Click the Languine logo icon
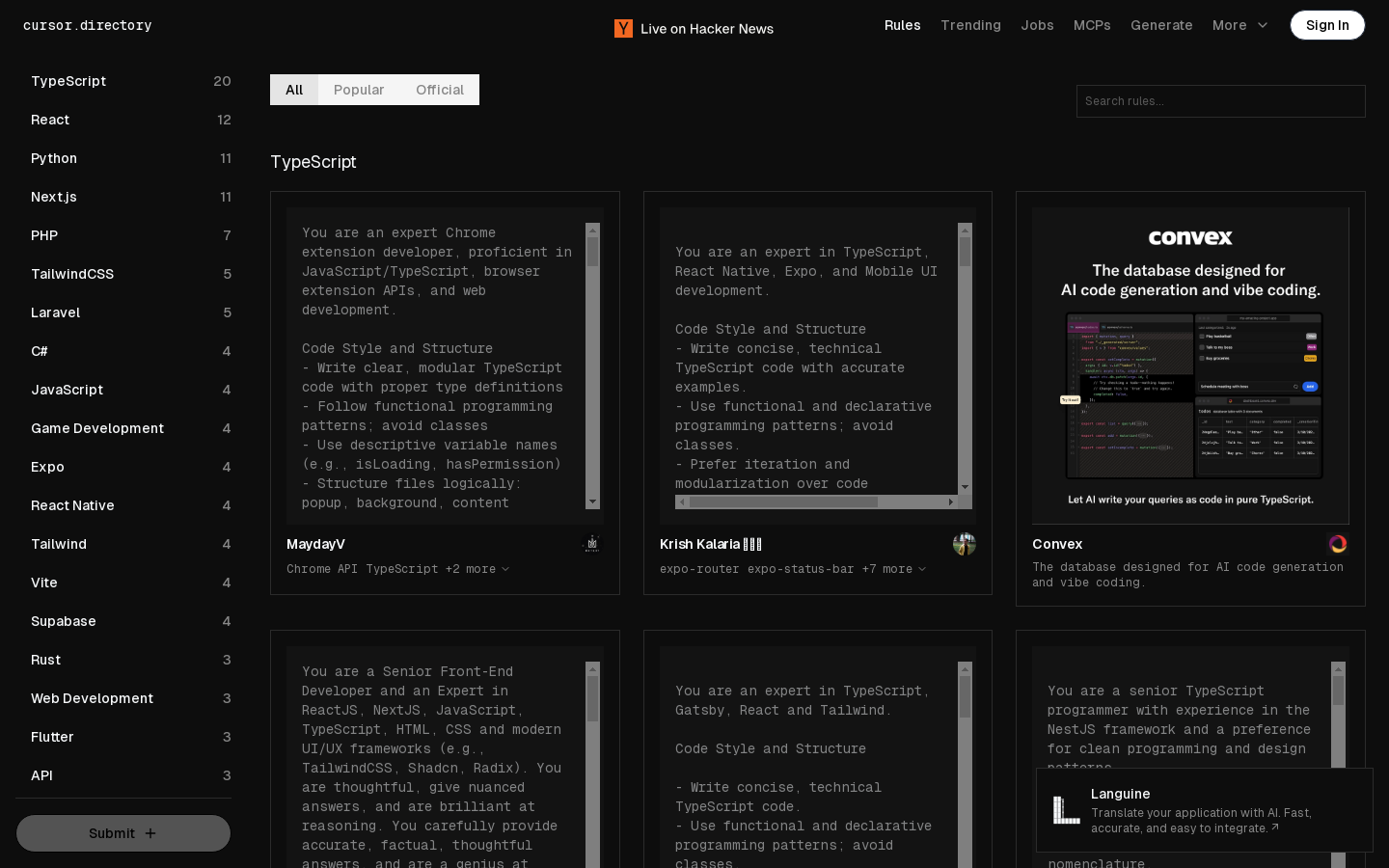The height and width of the screenshot is (868, 1389). pyautogui.click(x=1066, y=810)
